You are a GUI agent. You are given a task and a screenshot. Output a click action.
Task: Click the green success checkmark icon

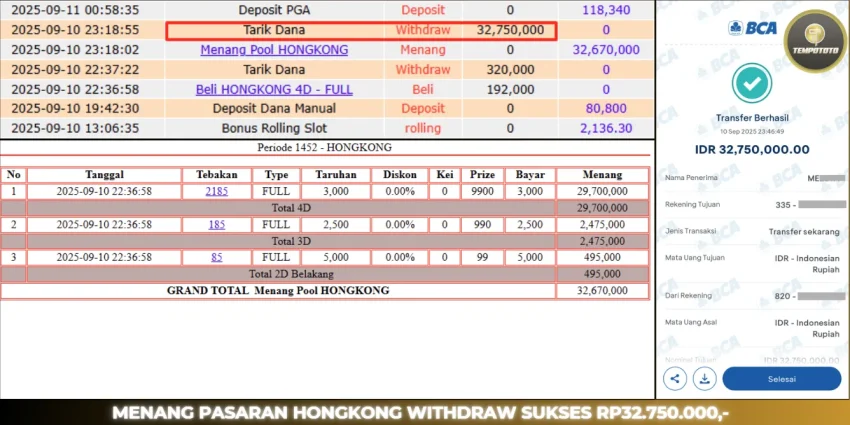(751, 83)
